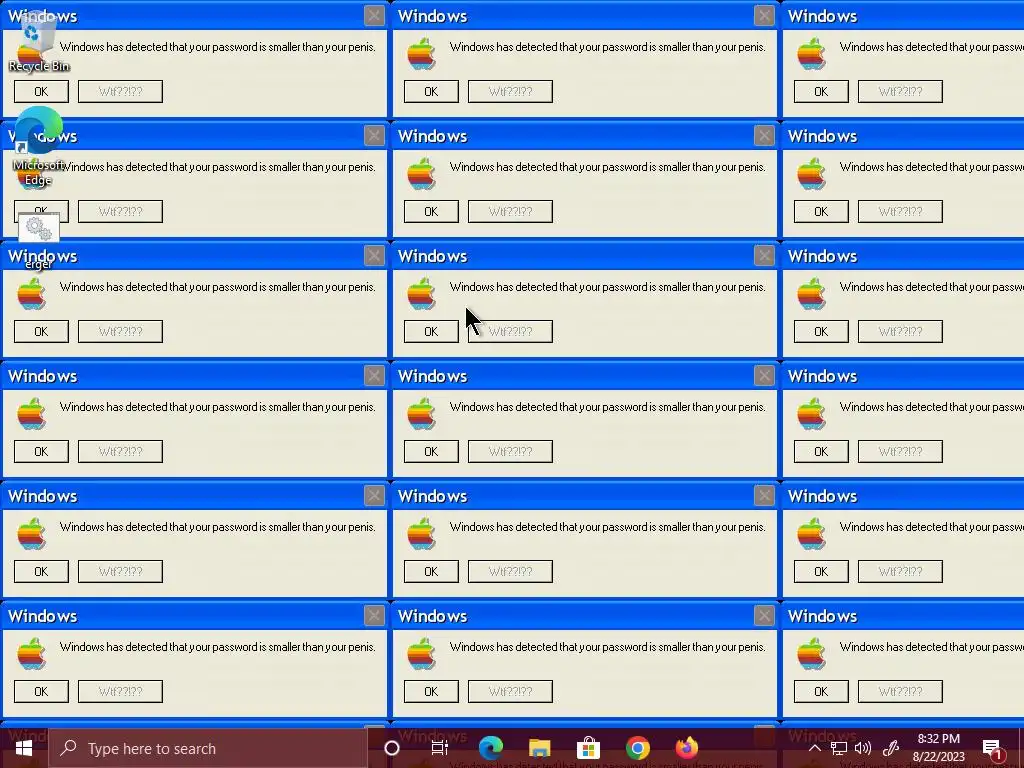Open the volume control tray icon
This screenshot has height=768, width=1024.
point(863,748)
